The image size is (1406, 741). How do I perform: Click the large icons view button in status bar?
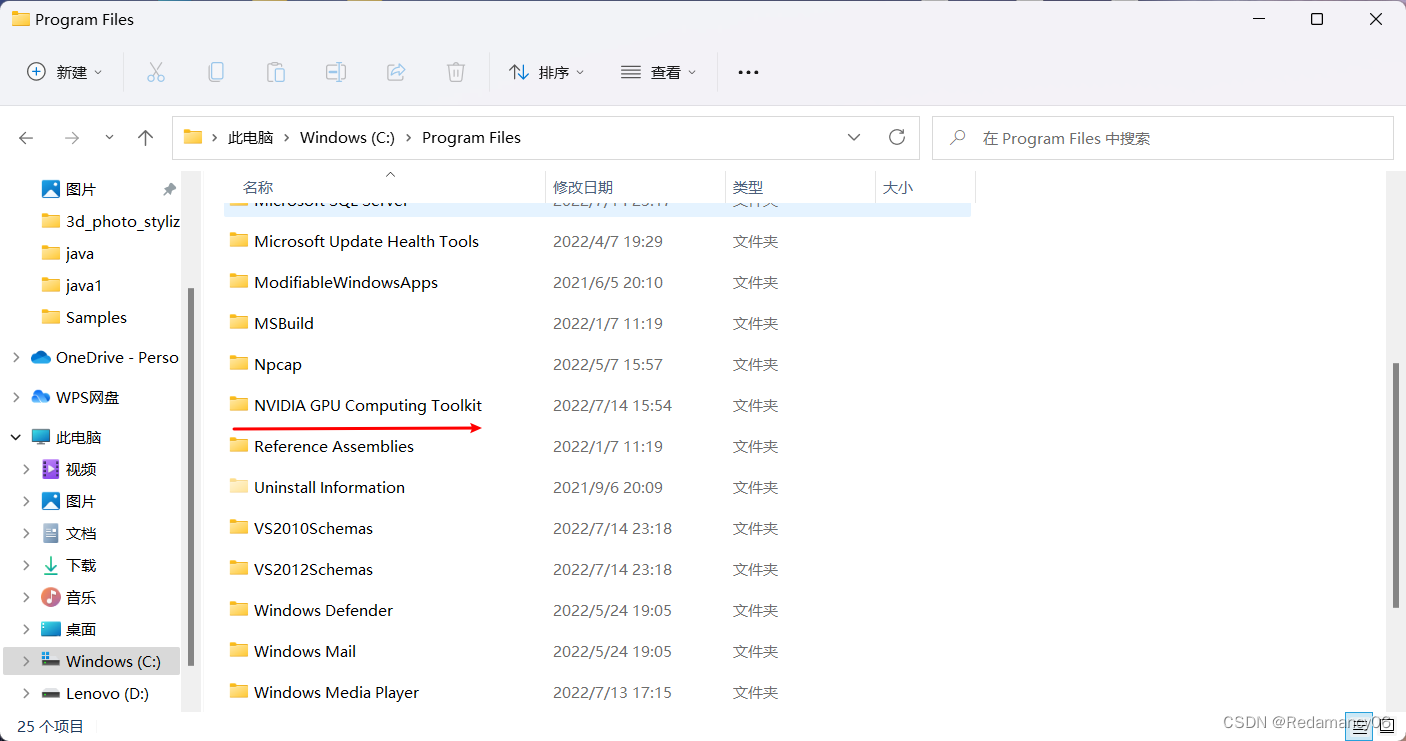click(x=1387, y=726)
